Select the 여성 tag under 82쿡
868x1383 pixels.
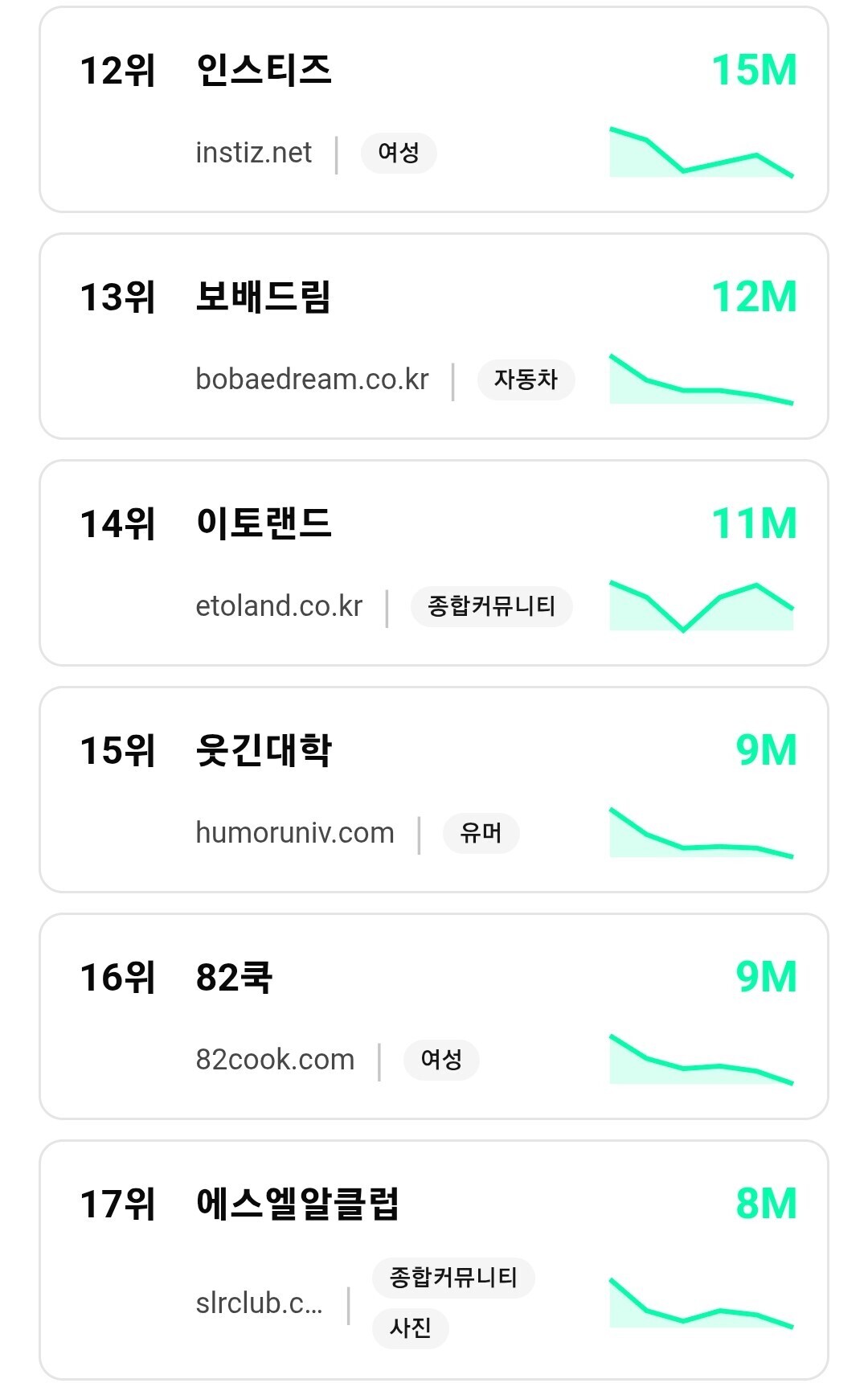point(441,1060)
